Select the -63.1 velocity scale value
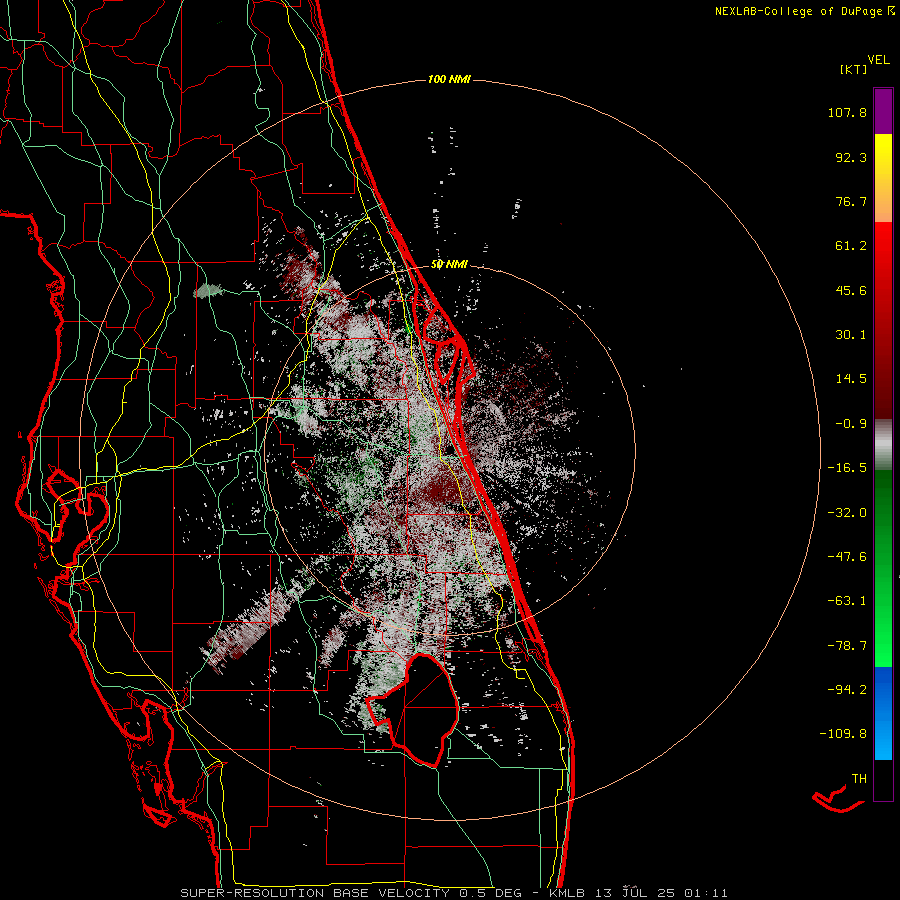Screen dimensions: 900x900 pyautogui.click(x=847, y=601)
